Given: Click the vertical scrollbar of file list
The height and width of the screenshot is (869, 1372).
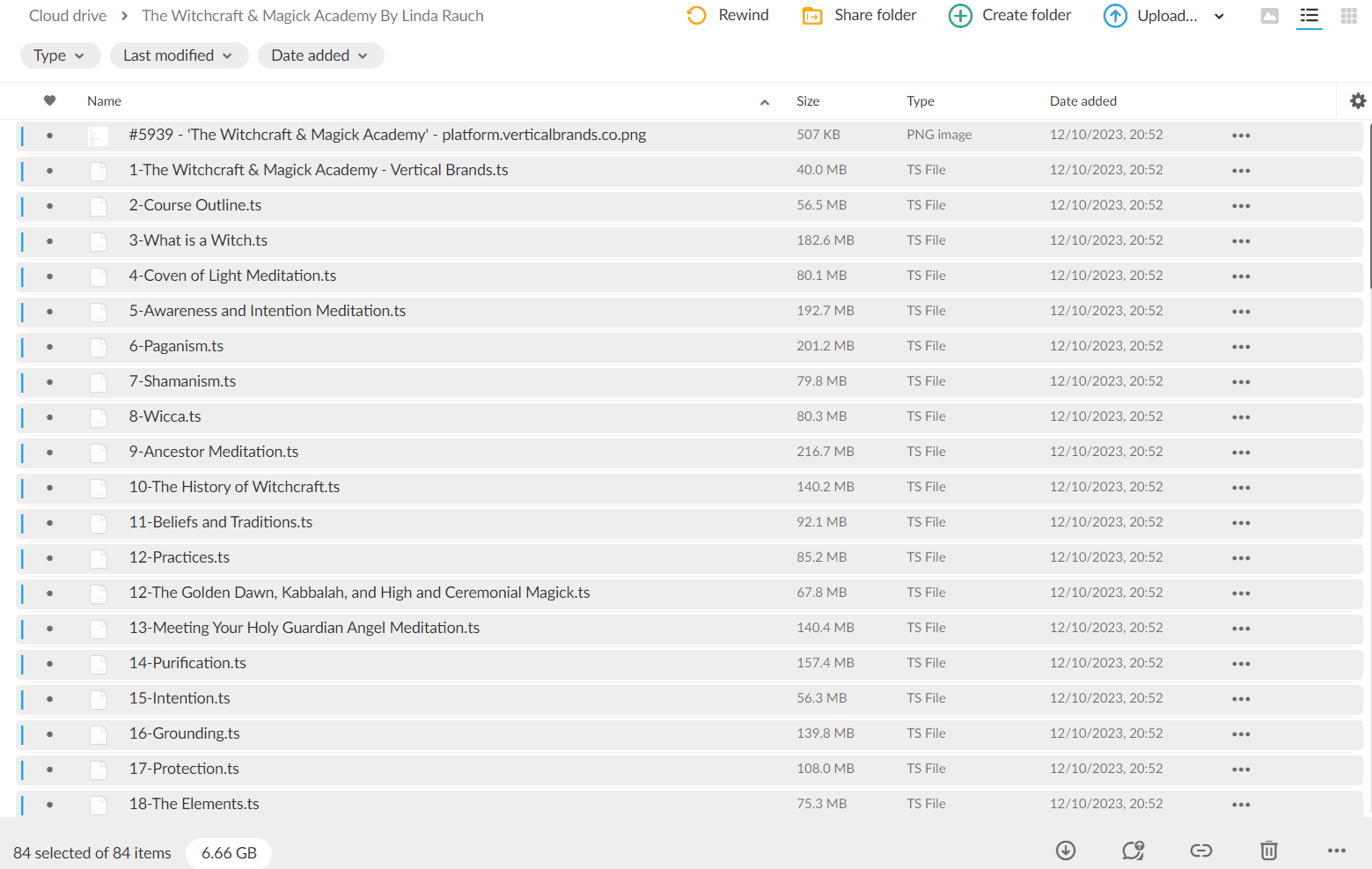Looking at the screenshot, I should pyautogui.click(x=1368, y=204).
